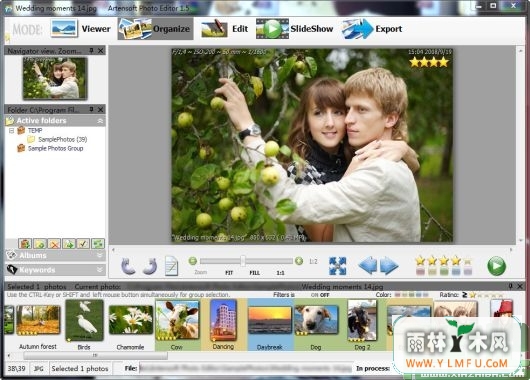Apply the blue color label below the stars
Viewport: 530px width, 380px height.
[x=456, y=271]
